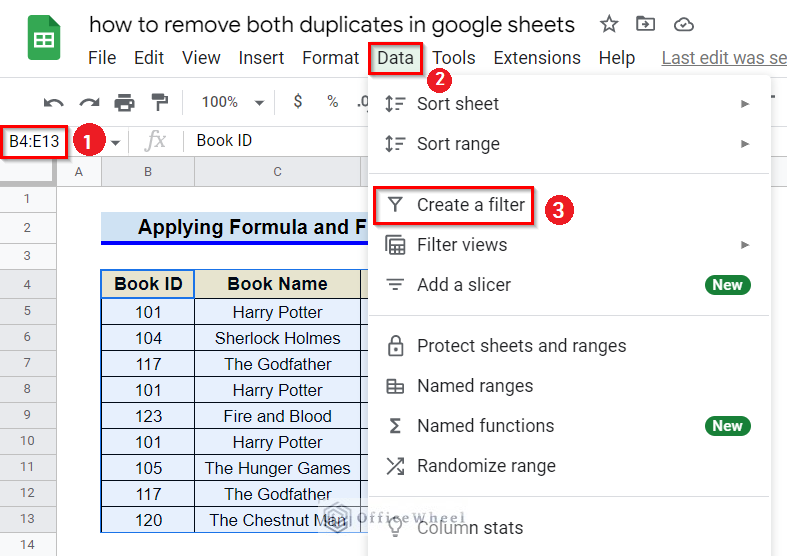Open the Tools menu
This screenshot has height=556, width=787.
(x=454, y=58)
